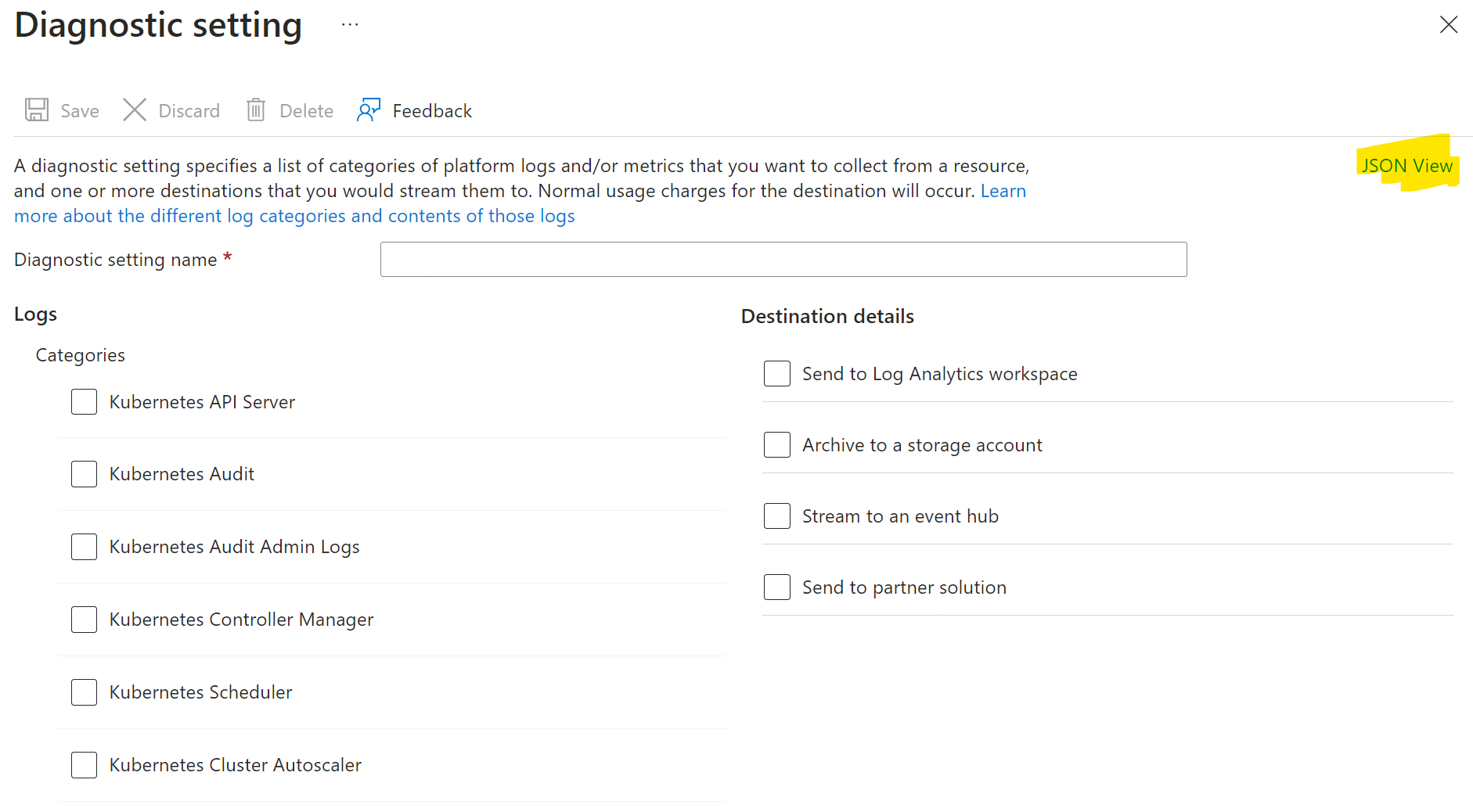Click the Diagnostic setting name field
The width and height of the screenshot is (1473, 812).
pyautogui.click(x=783, y=260)
